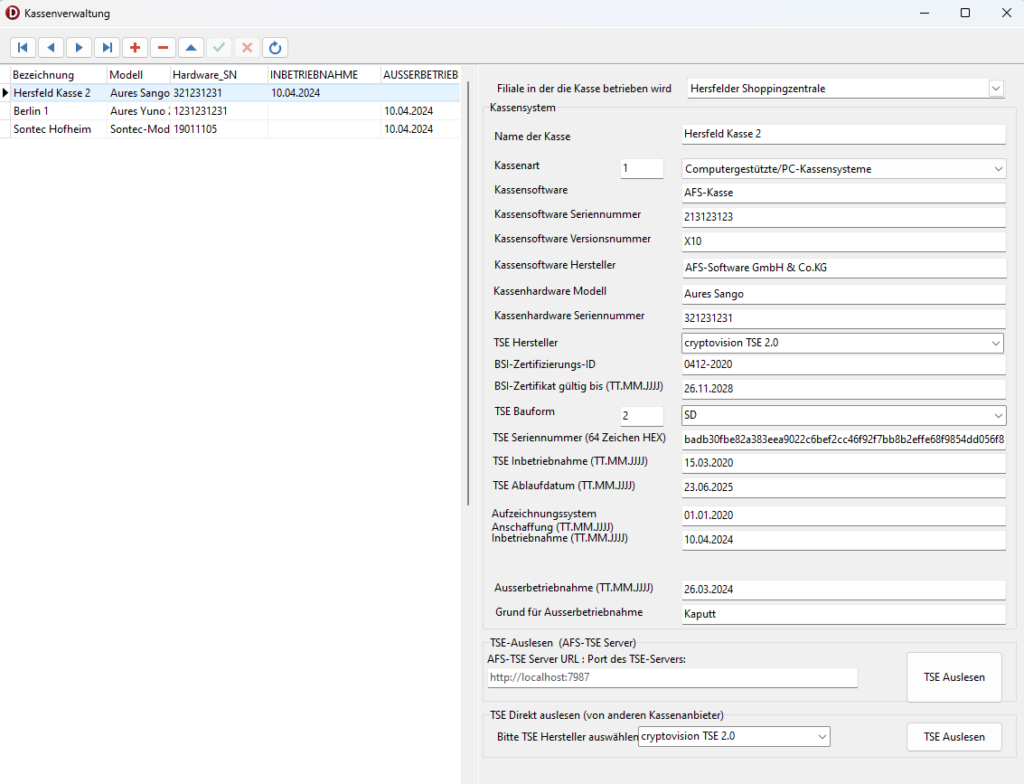Viewport: 1024px width, 784px height.
Task: Click the Kassensoftware Hersteller field
Action: coord(843,267)
